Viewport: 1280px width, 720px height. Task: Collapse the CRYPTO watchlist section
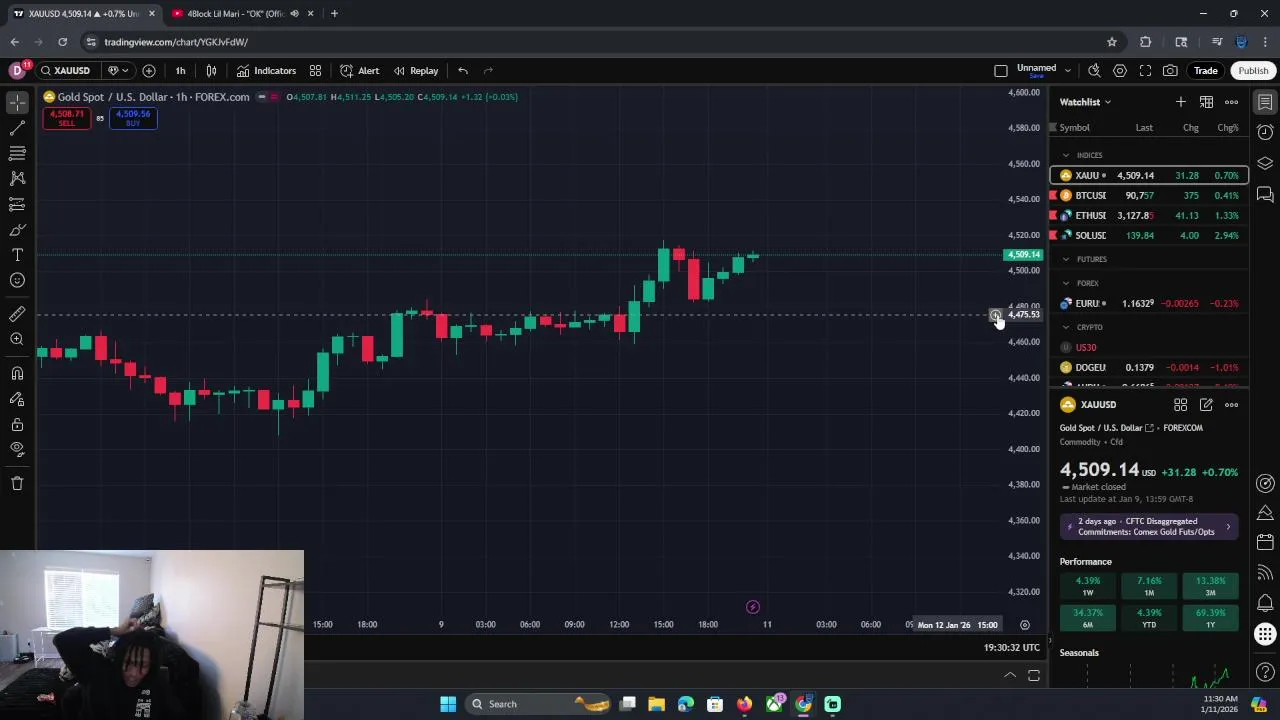[x=1065, y=327]
